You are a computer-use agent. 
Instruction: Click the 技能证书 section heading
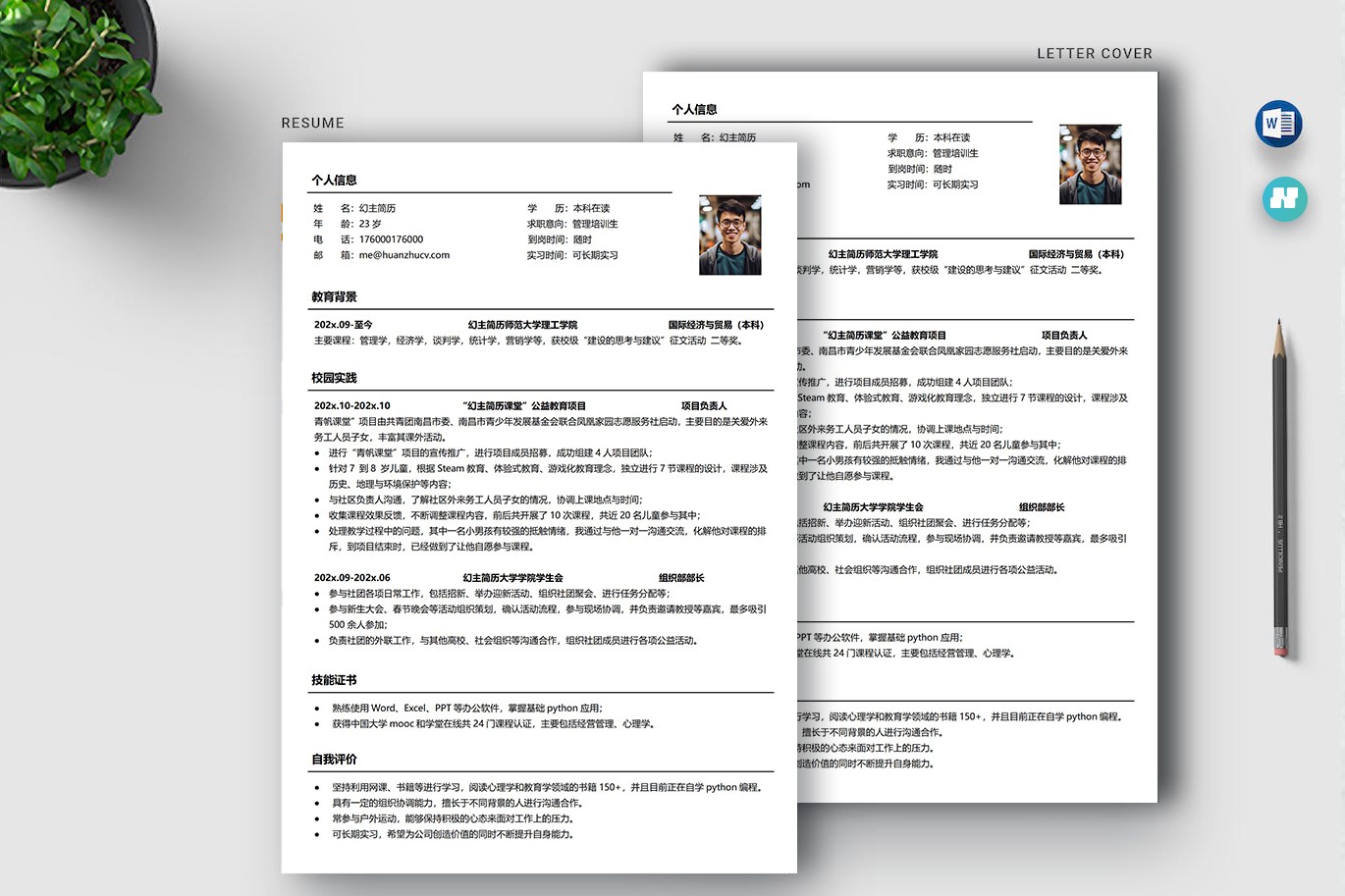point(334,680)
